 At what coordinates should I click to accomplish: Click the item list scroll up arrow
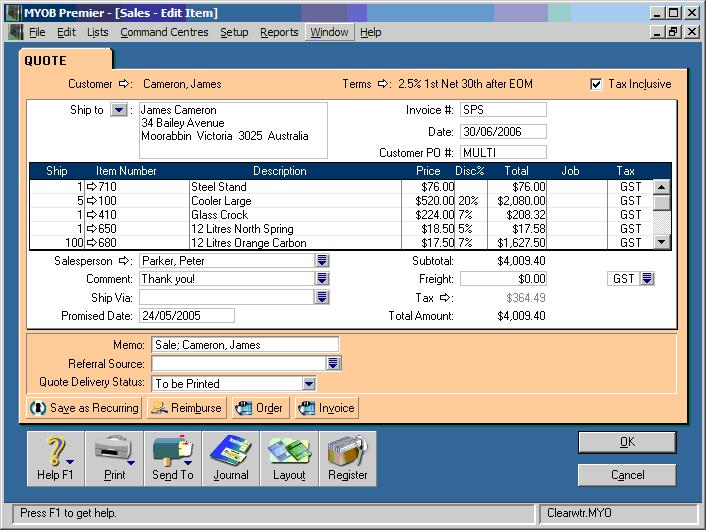tap(661, 187)
